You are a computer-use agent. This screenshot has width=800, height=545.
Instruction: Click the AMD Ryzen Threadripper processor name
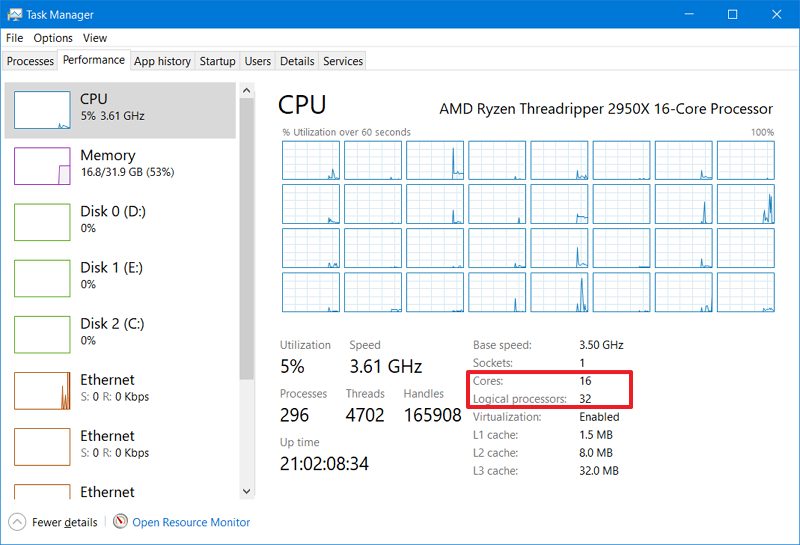click(x=606, y=109)
